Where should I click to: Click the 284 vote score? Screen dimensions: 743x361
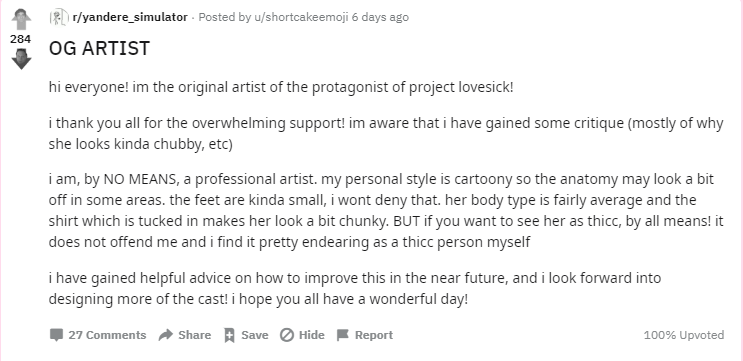21,39
